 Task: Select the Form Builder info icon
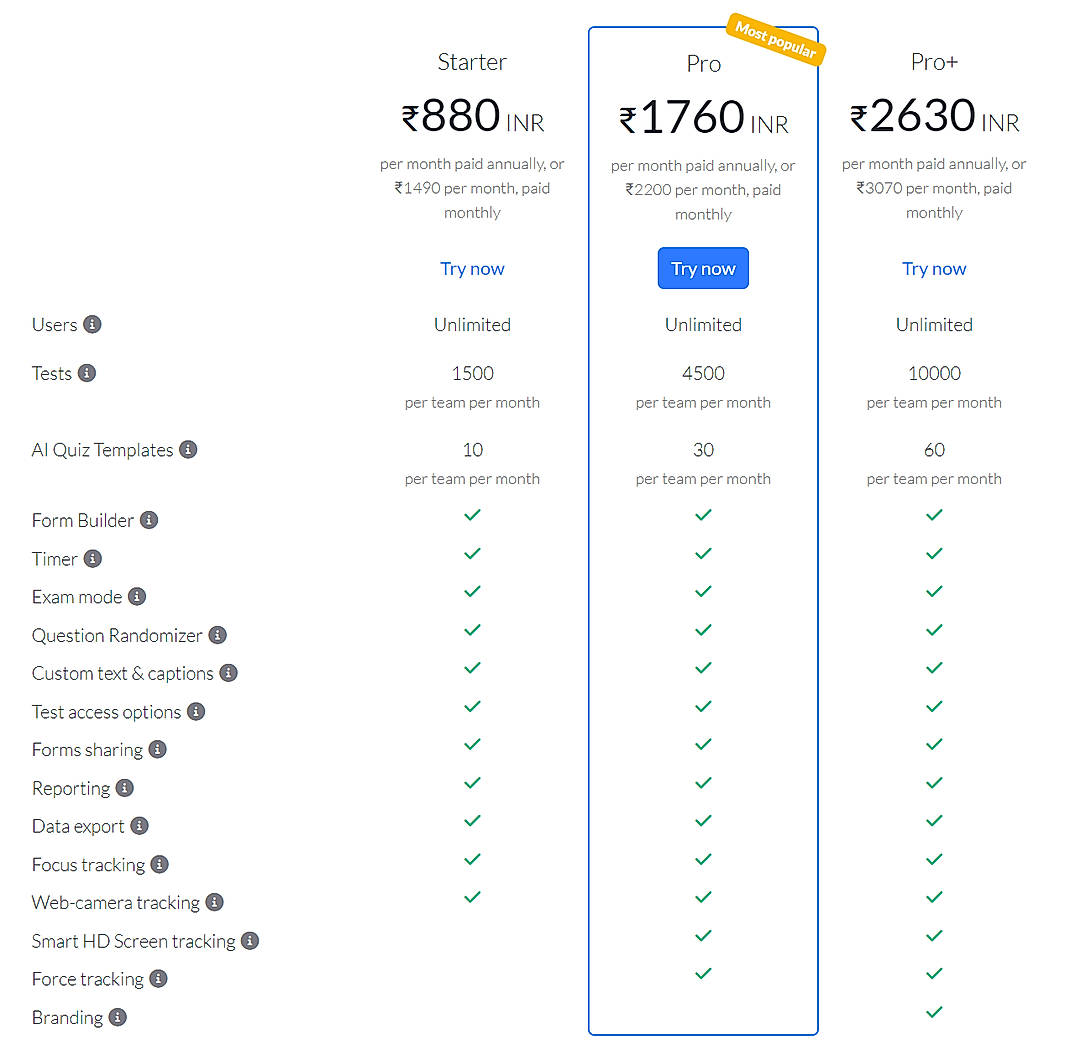click(149, 520)
